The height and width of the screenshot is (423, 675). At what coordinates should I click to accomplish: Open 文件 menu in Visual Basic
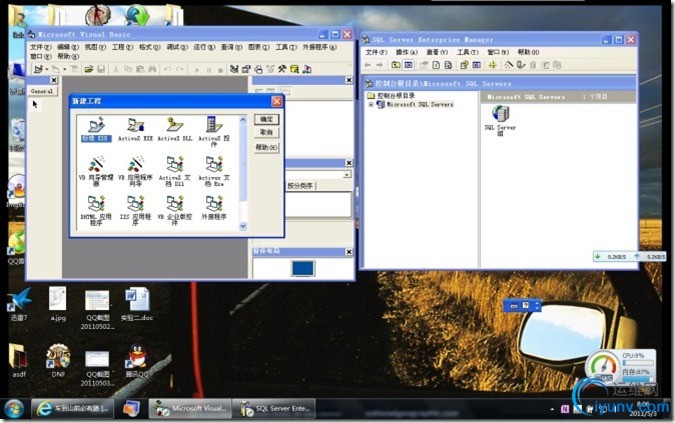[40, 47]
